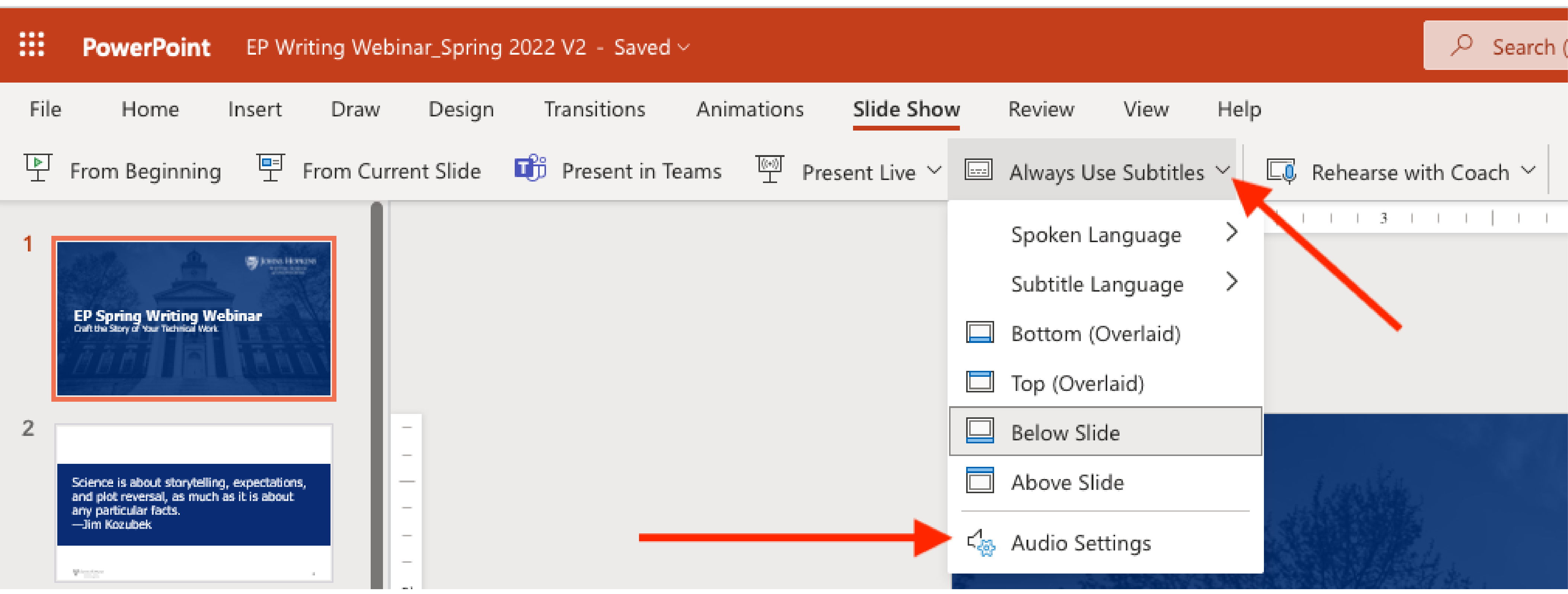This screenshot has width=1568, height=594.
Task: Toggle the Always Use Subtitles icon
Action: pyautogui.click(x=978, y=170)
